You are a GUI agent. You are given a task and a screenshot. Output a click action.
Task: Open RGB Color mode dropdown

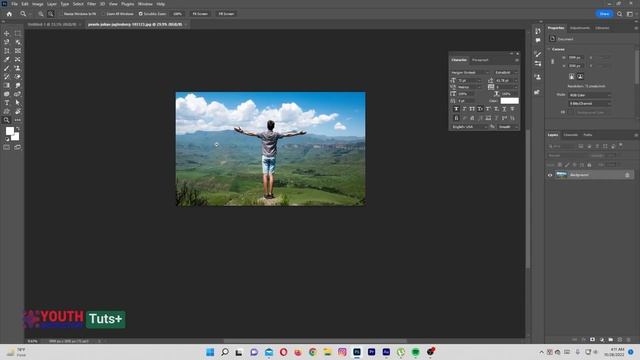[x=590, y=95]
